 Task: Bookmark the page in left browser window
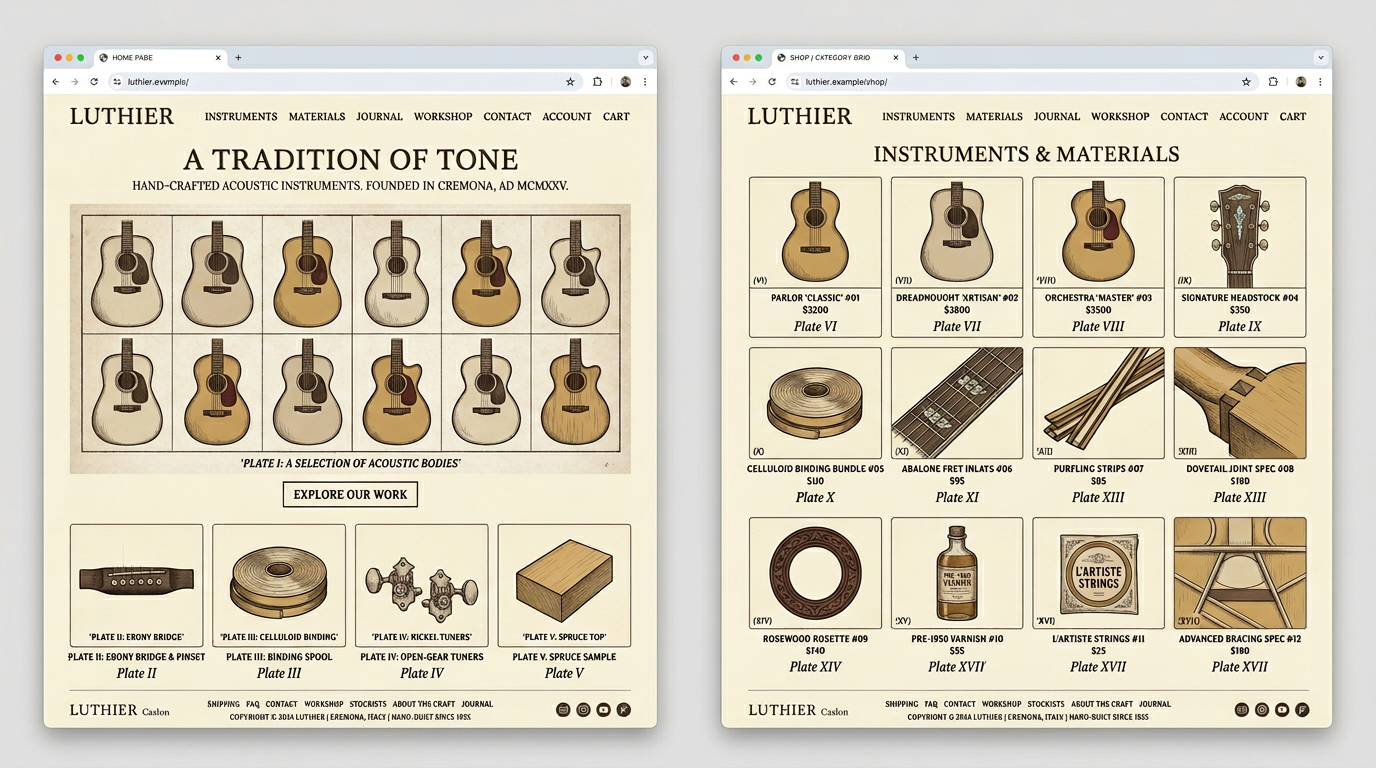(570, 82)
